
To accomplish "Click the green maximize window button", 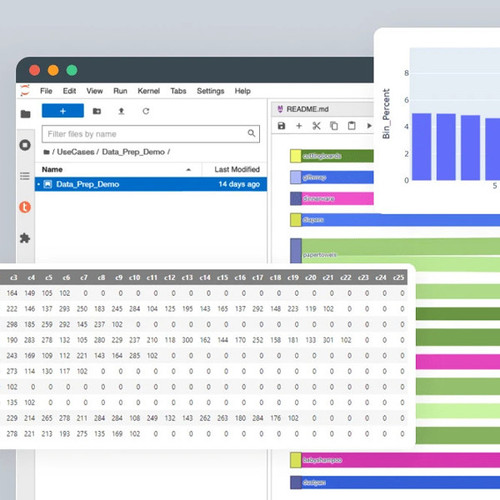I will coord(72,70).
